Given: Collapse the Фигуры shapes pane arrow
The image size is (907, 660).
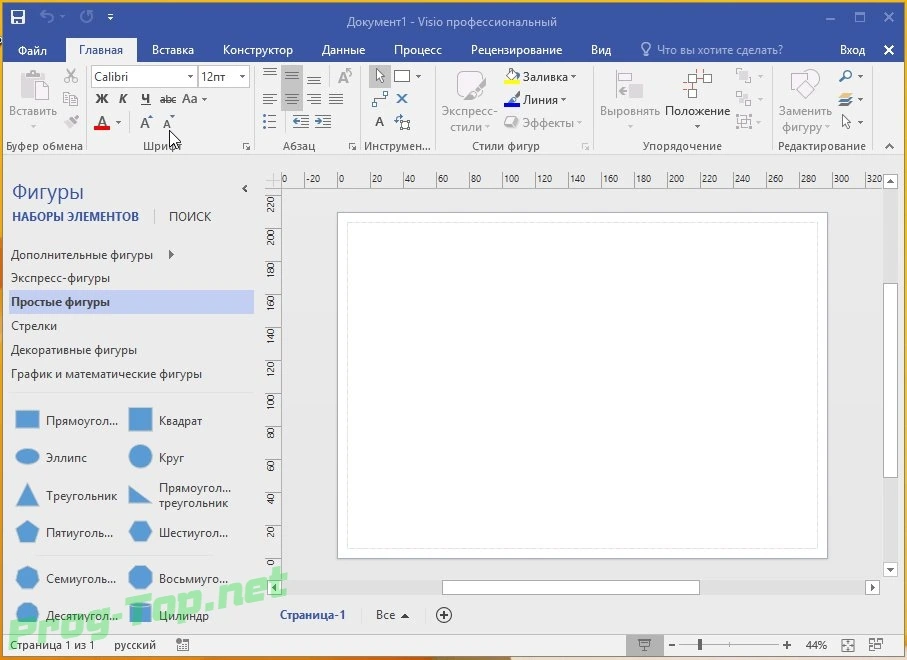Looking at the screenshot, I should point(245,189).
